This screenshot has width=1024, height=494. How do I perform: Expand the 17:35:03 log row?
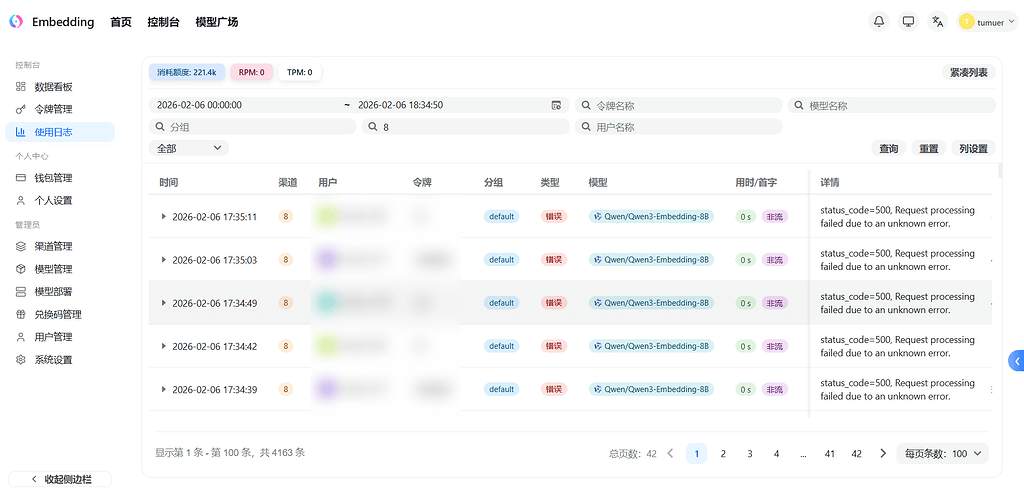[x=164, y=259]
